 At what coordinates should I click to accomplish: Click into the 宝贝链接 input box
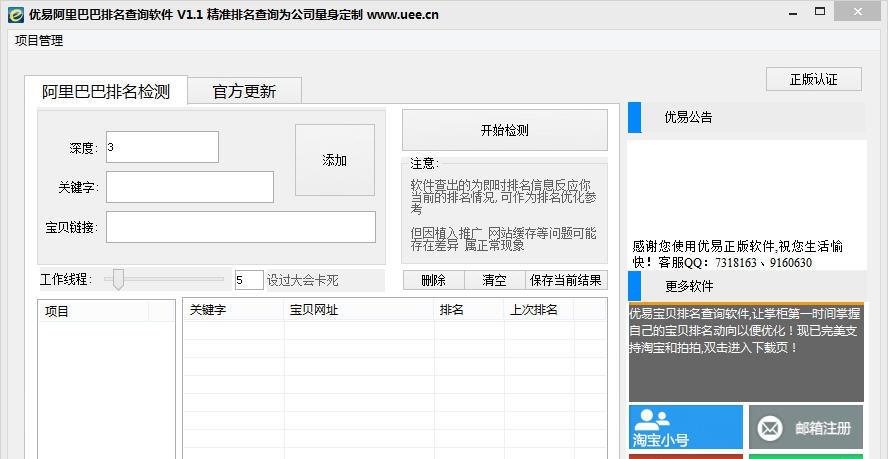coord(240,227)
